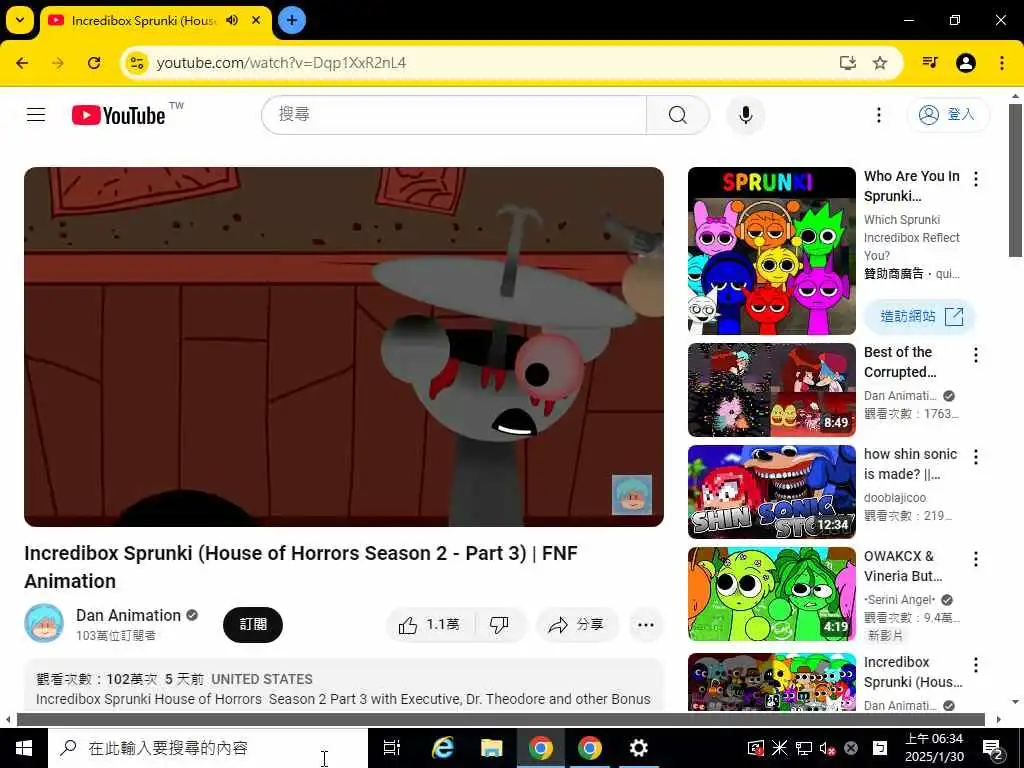Open the YouTube guide hamburger menu

36,115
